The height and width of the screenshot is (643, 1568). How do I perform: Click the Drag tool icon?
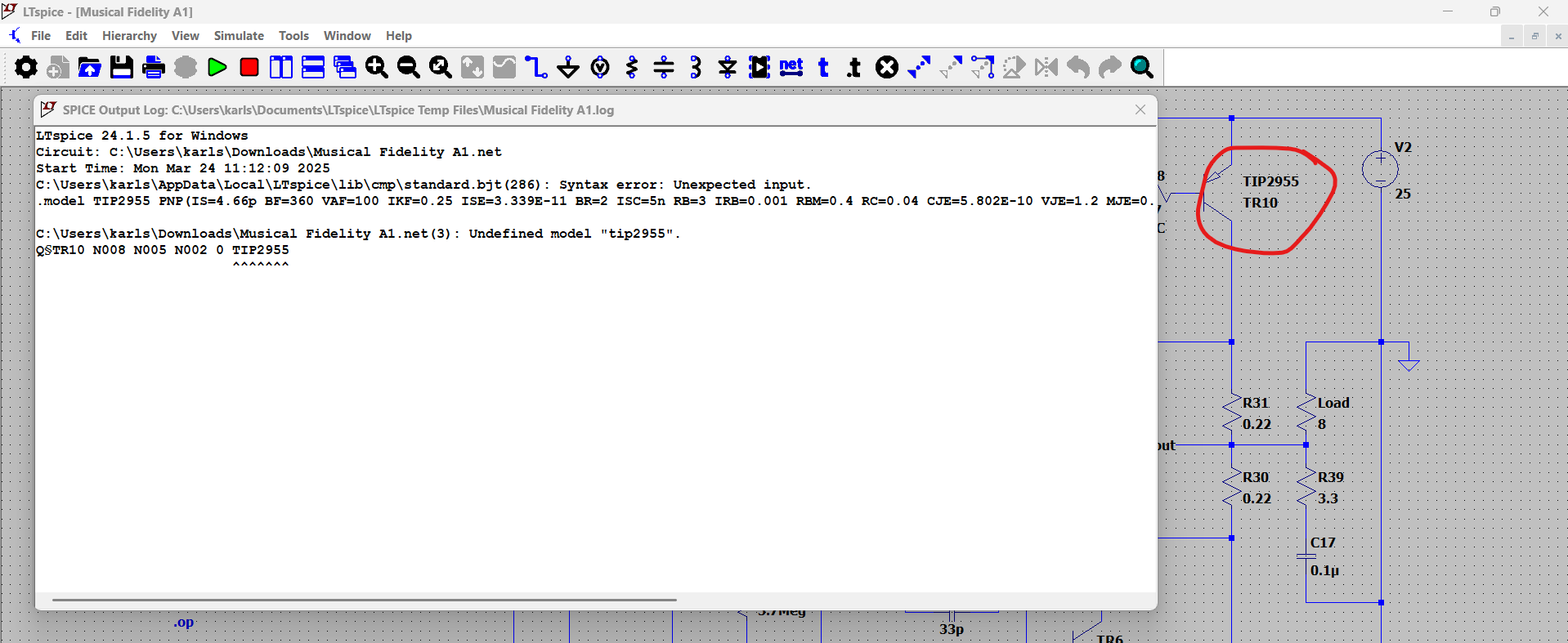pyautogui.click(x=983, y=67)
